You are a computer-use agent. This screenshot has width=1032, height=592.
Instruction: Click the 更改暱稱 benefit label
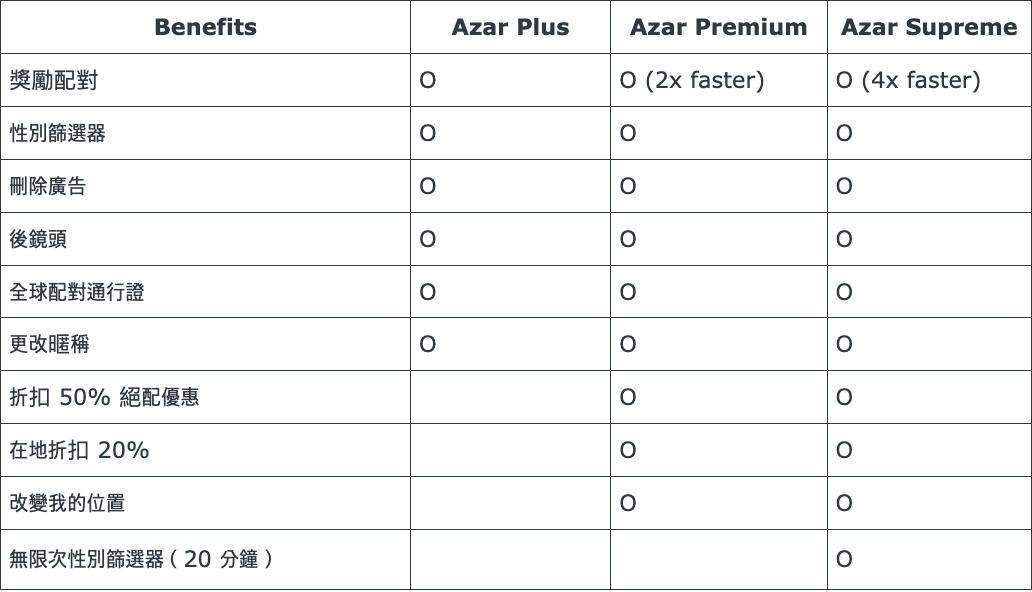click(47, 345)
